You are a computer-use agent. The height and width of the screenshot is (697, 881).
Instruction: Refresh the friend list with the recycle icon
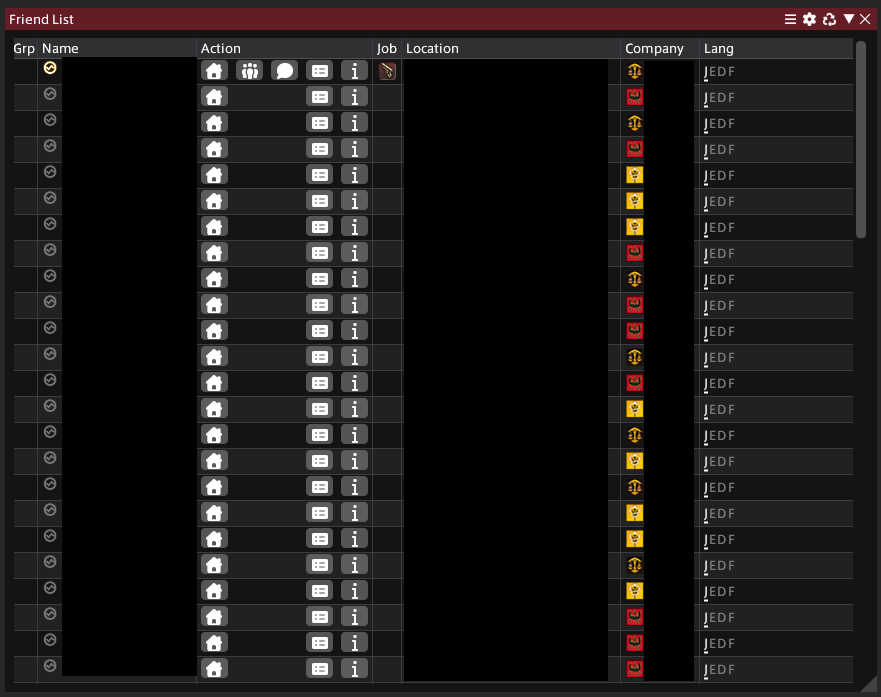coord(829,20)
